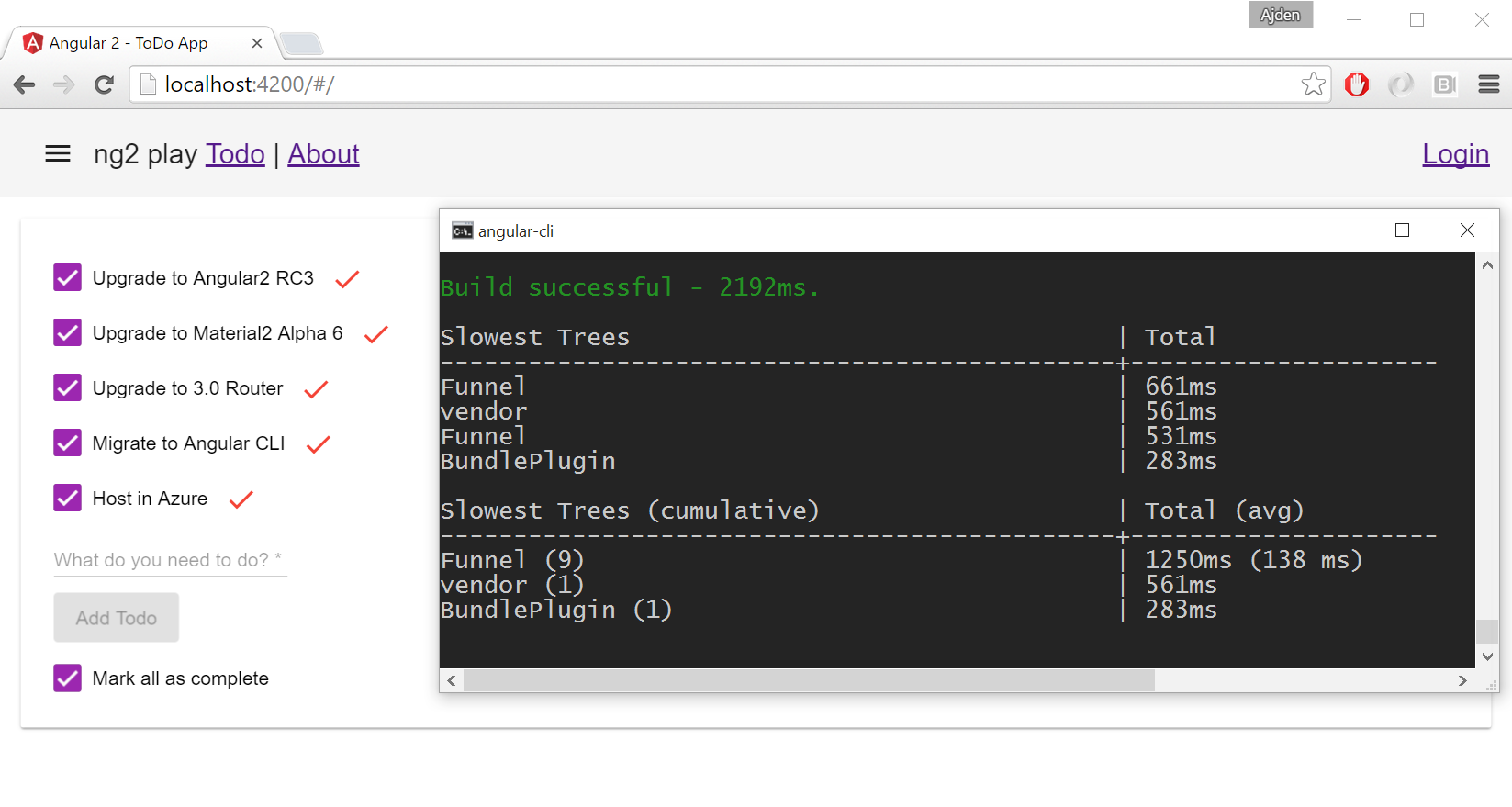1512x807 pixels.
Task: Uncheck Upgrade to Angular2 RC3
Action: point(68,277)
